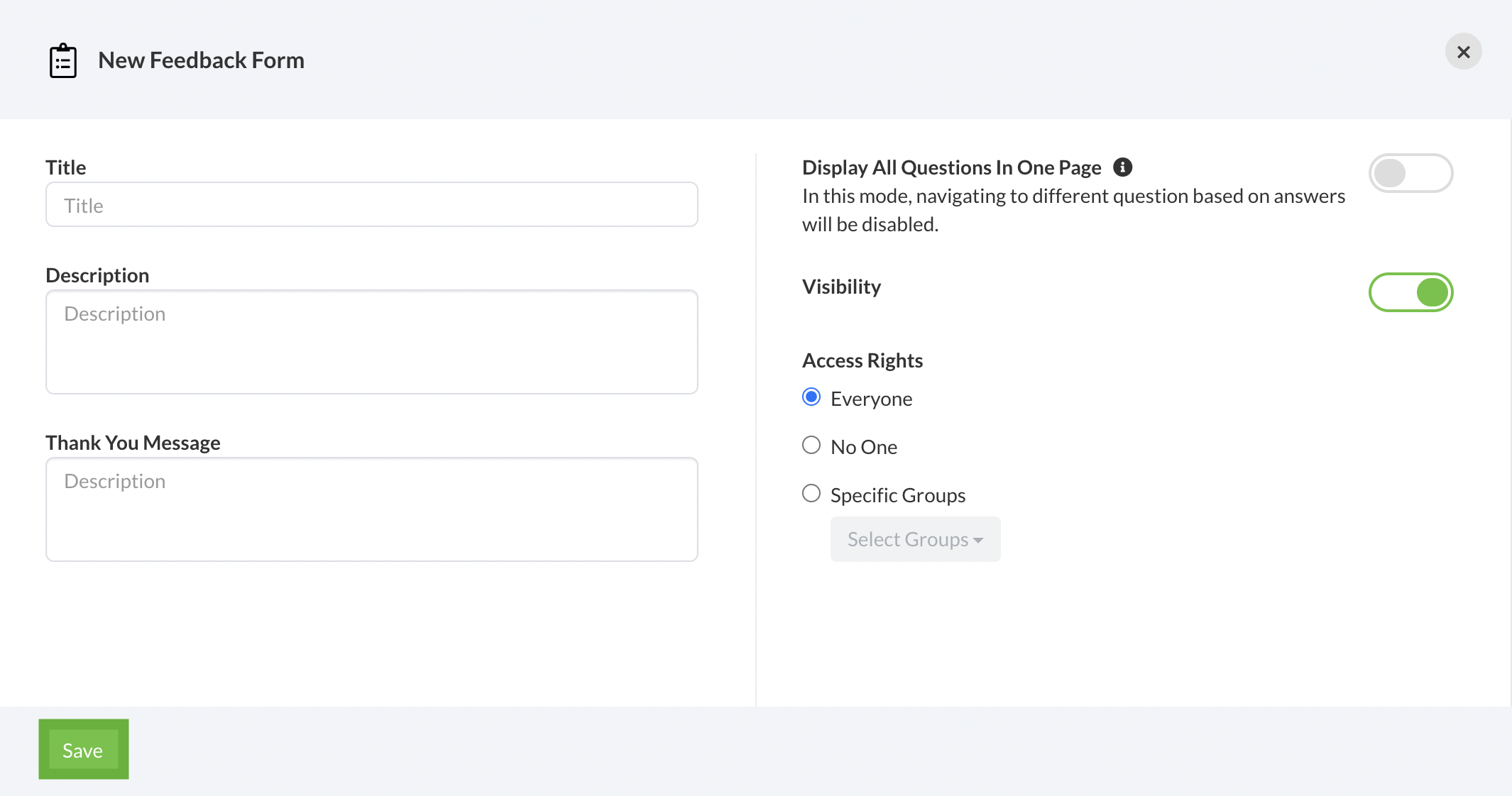Viewport: 1512px width, 796px height.
Task: Click the Visibility label
Action: coord(841,287)
